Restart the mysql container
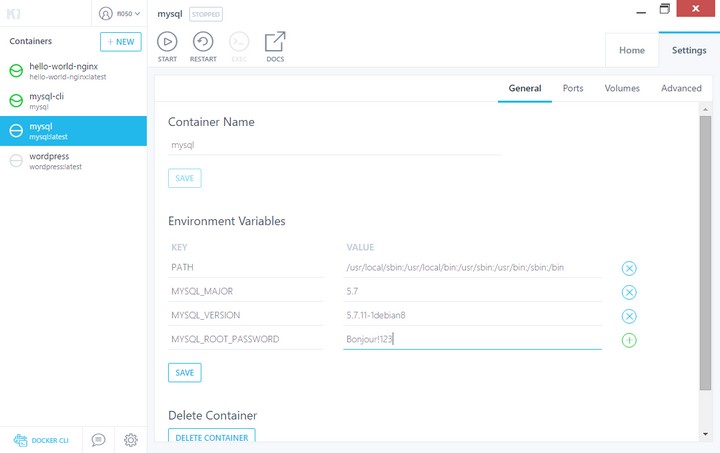The height and width of the screenshot is (453, 720). point(203,46)
